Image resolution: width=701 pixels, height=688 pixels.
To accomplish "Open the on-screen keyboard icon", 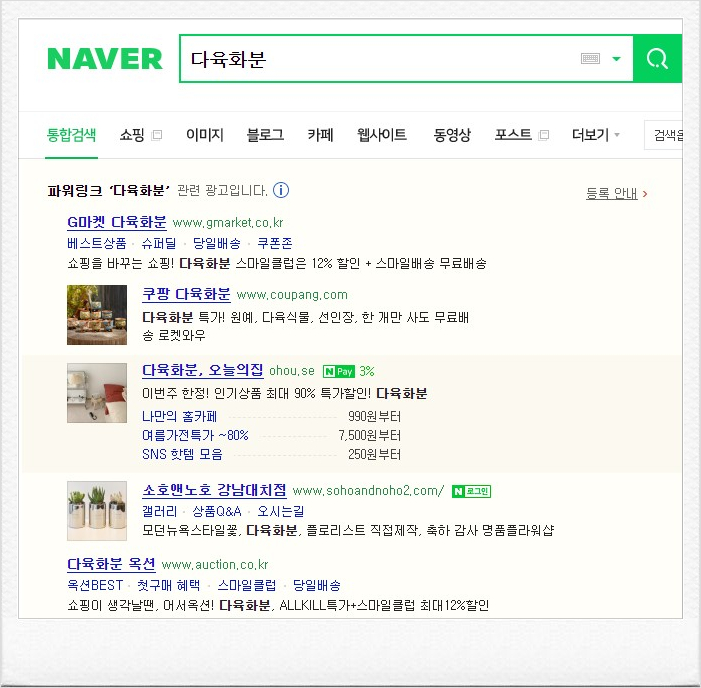I will (590, 59).
